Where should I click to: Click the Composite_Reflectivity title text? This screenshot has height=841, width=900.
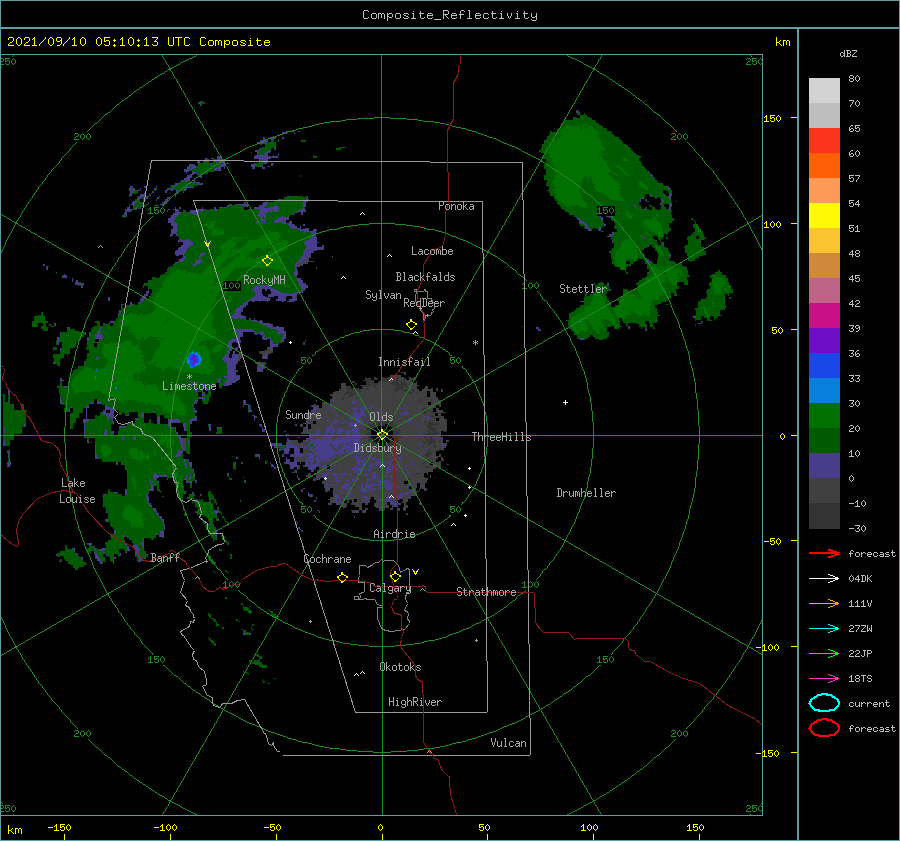coord(449,15)
